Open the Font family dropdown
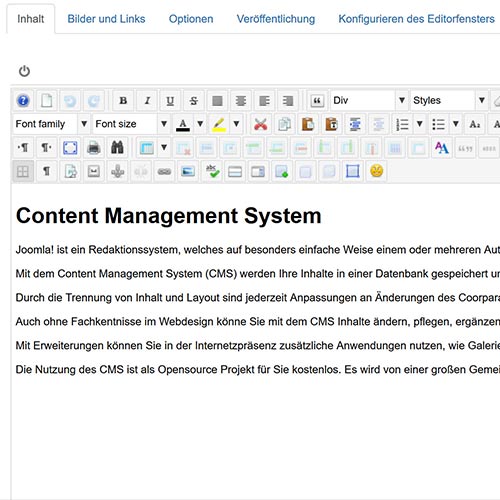The image size is (500, 500). pyautogui.click(x=51, y=124)
